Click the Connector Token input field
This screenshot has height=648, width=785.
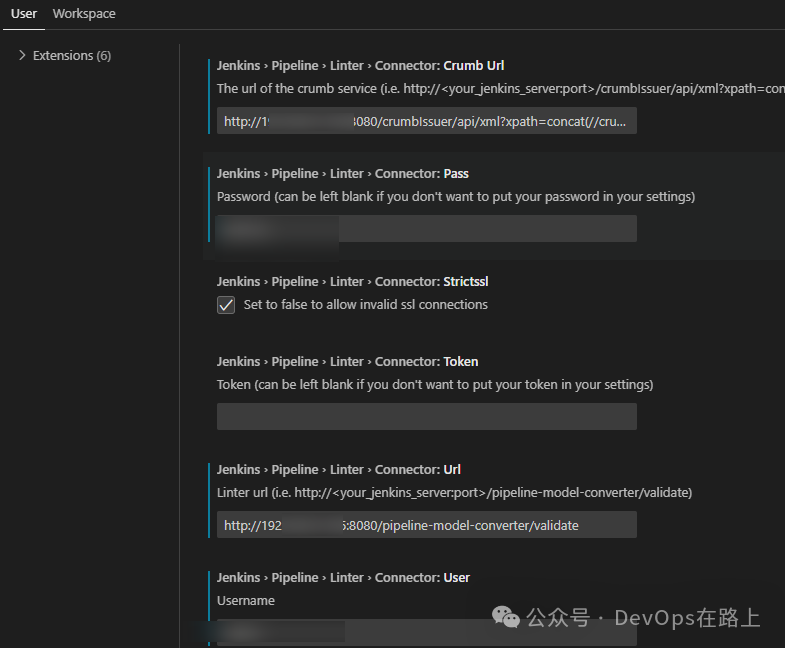(x=427, y=417)
